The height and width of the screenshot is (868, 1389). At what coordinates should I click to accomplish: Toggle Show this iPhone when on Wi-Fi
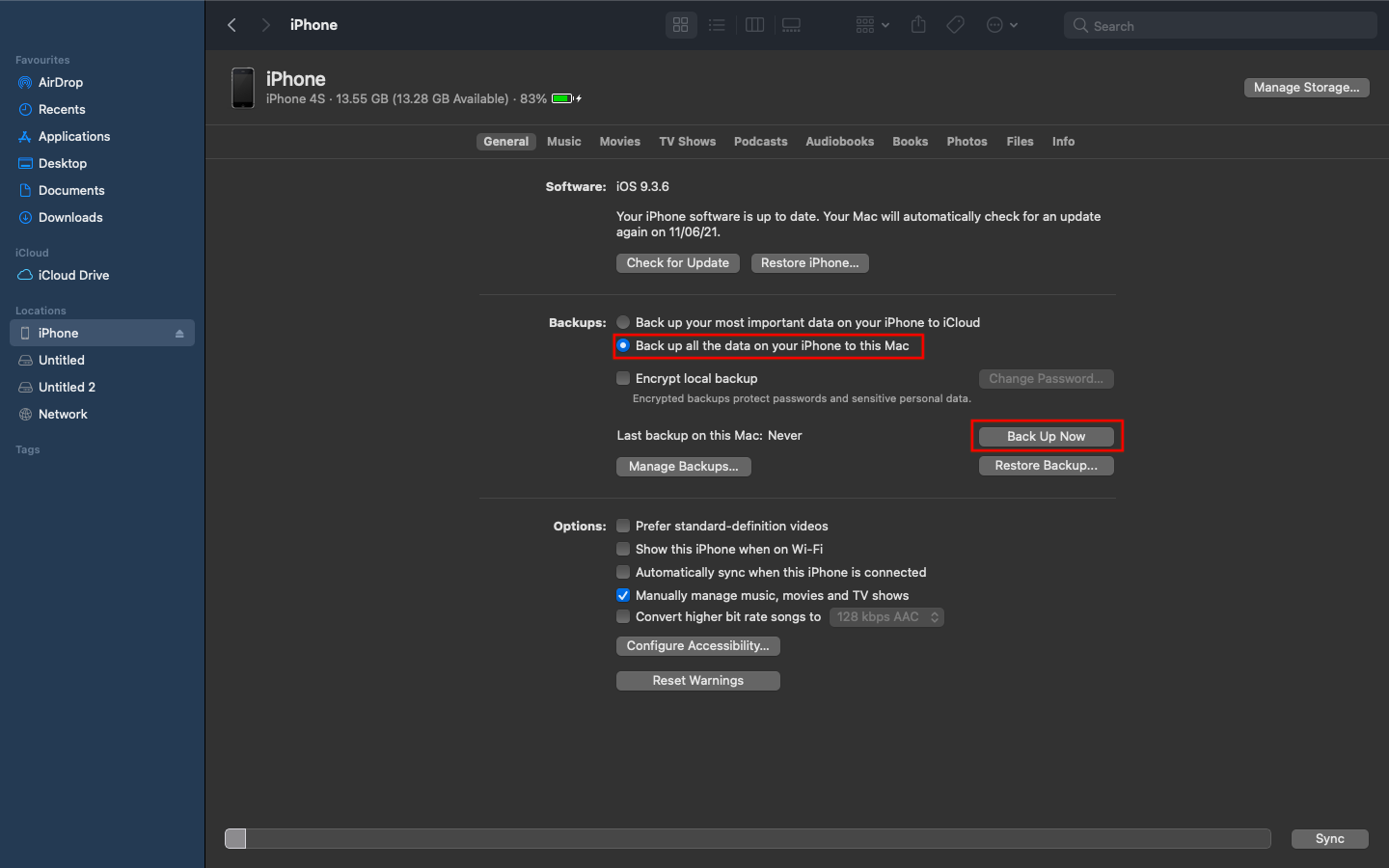point(623,550)
